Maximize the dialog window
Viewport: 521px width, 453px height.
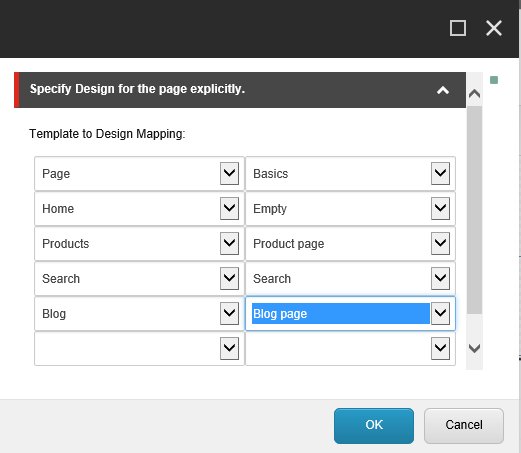click(458, 28)
